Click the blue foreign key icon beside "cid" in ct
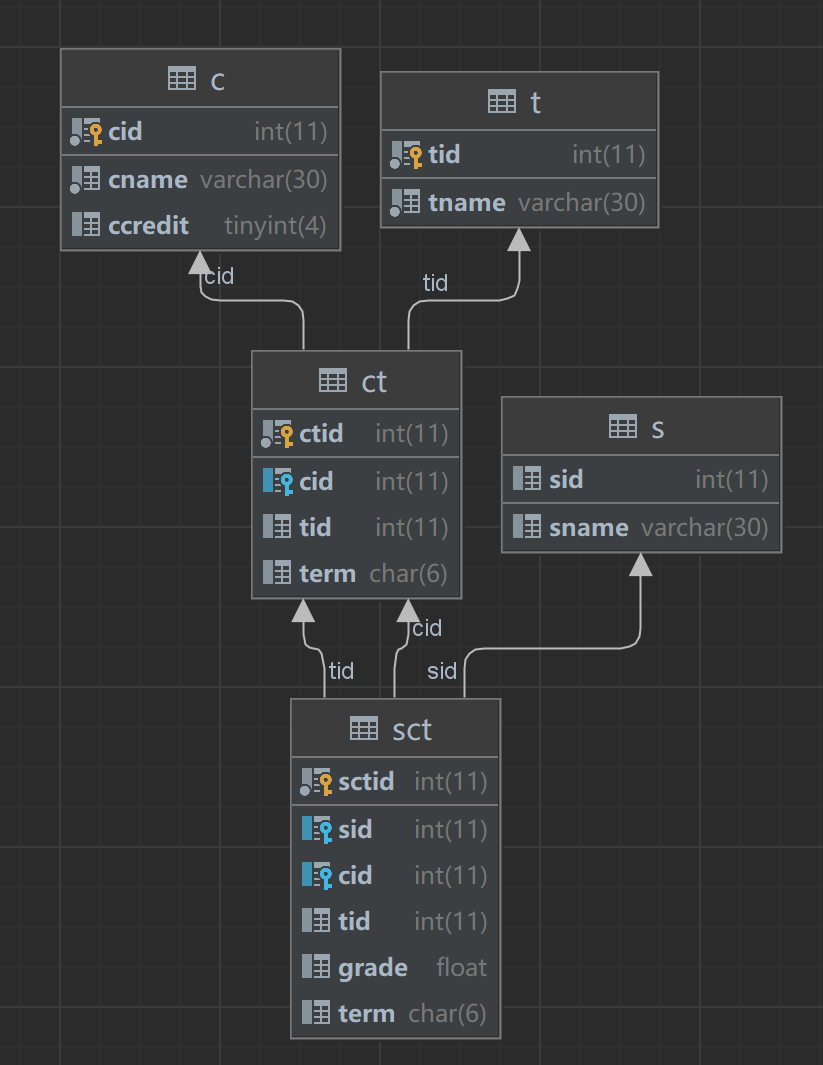Image resolution: width=823 pixels, height=1065 pixels. coord(285,481)
